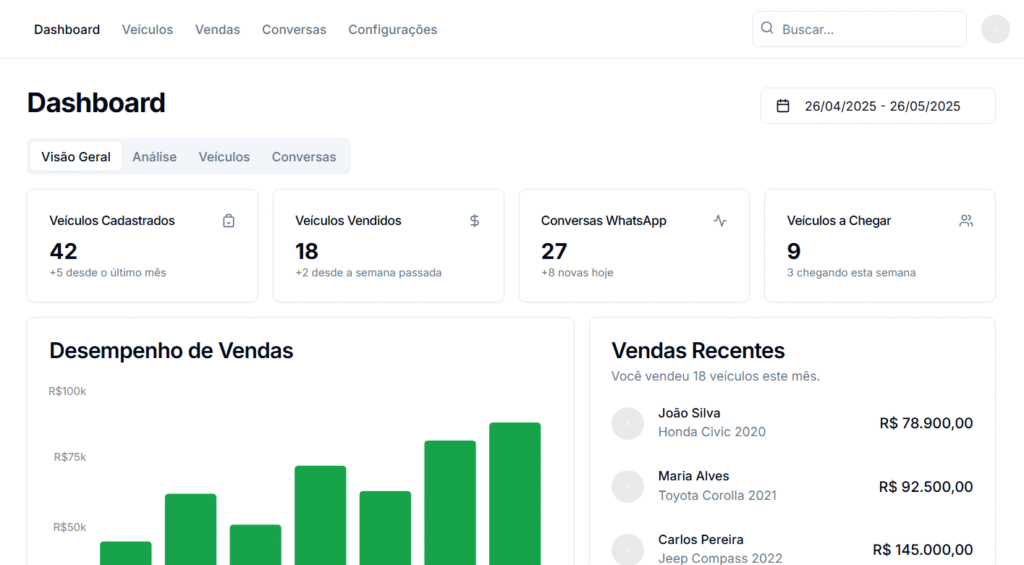Click the calendar icon in date range picker
This screenshot has width=1024, height=565.
tap(783, 106)
